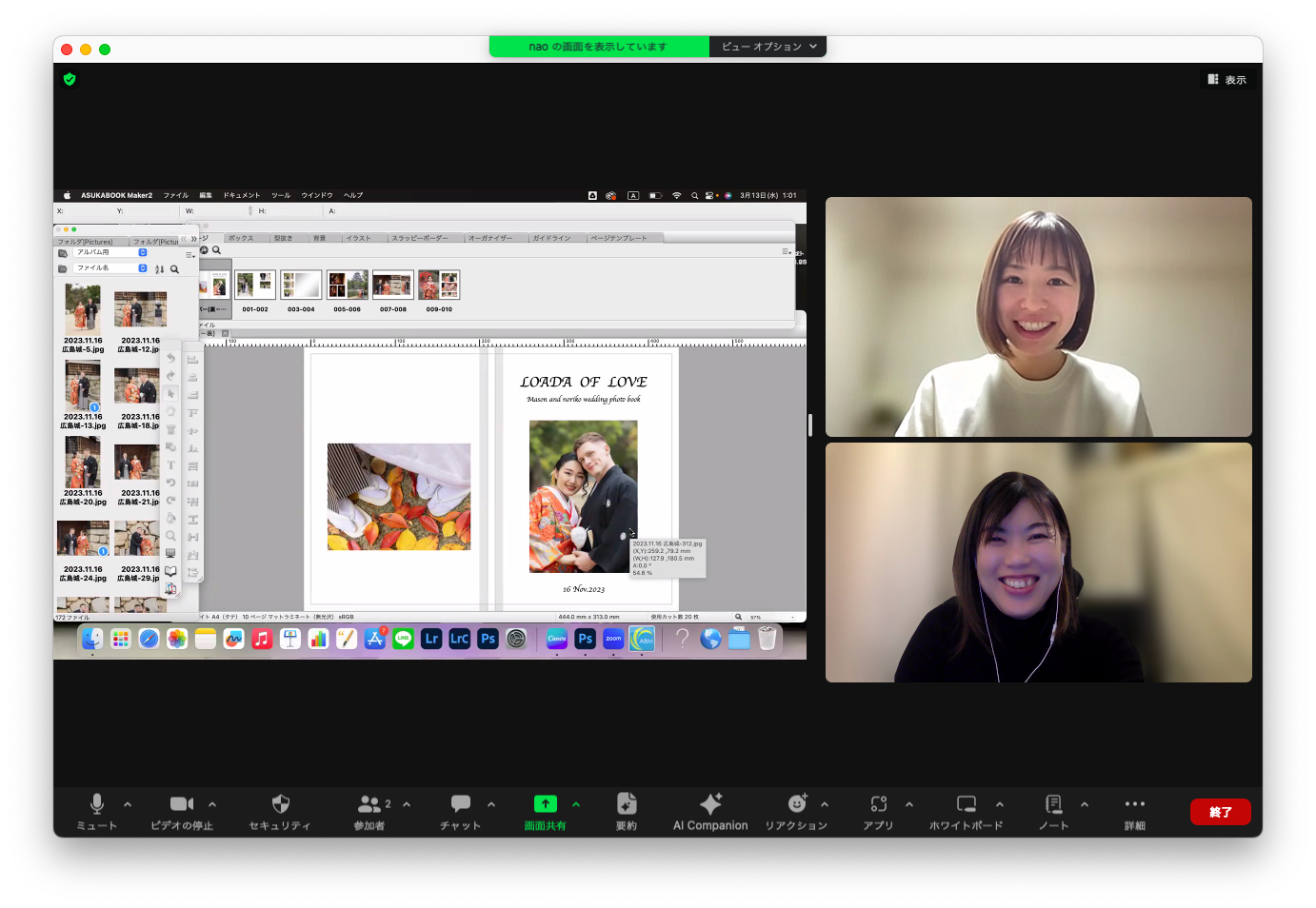
Task: Click the red end meeting (終了) button
Action: tap(1220, 812)
